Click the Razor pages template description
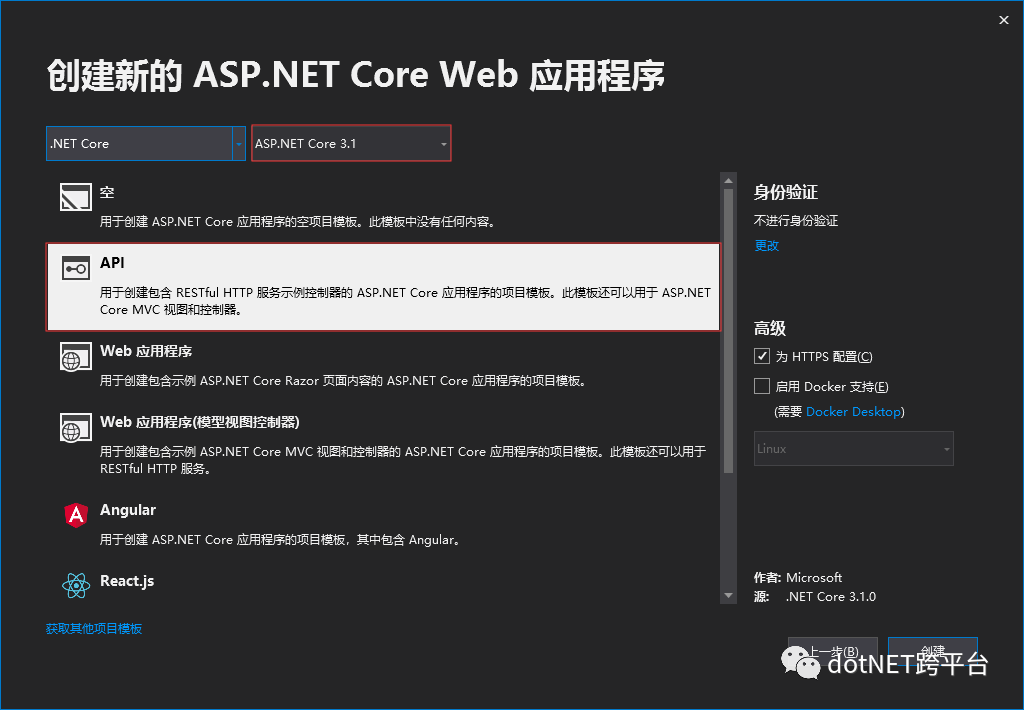Viewport: 1024px width, 710px height. pos(343,380)
